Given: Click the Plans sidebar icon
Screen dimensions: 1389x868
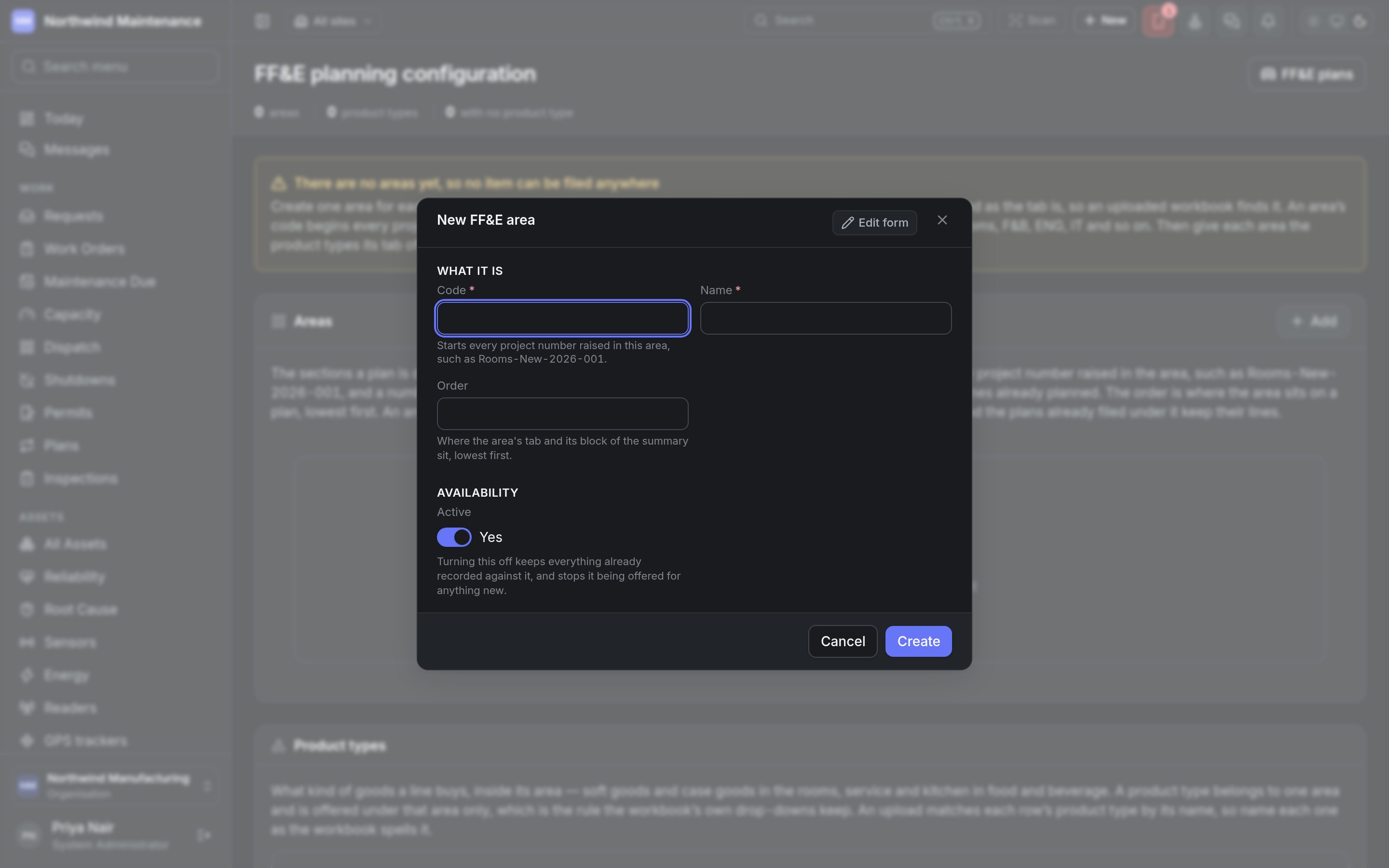Looking at the screenshot, I should [27, 446].
